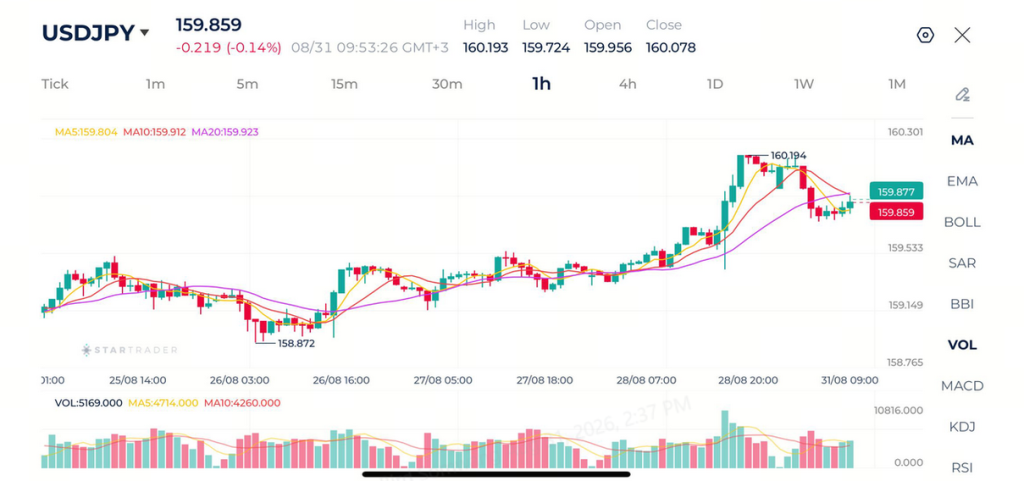Enable the BBI indicator
Image resolution: width=1024 pixels, height=481 pixels.
(962, 304)
